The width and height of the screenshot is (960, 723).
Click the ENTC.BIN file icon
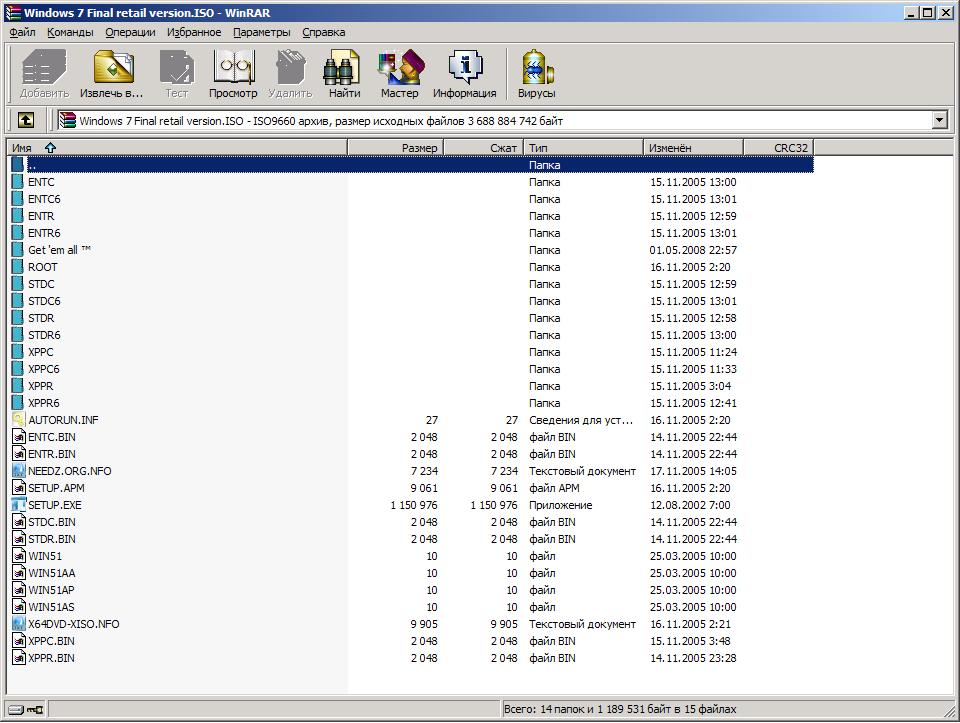point(18,437)
